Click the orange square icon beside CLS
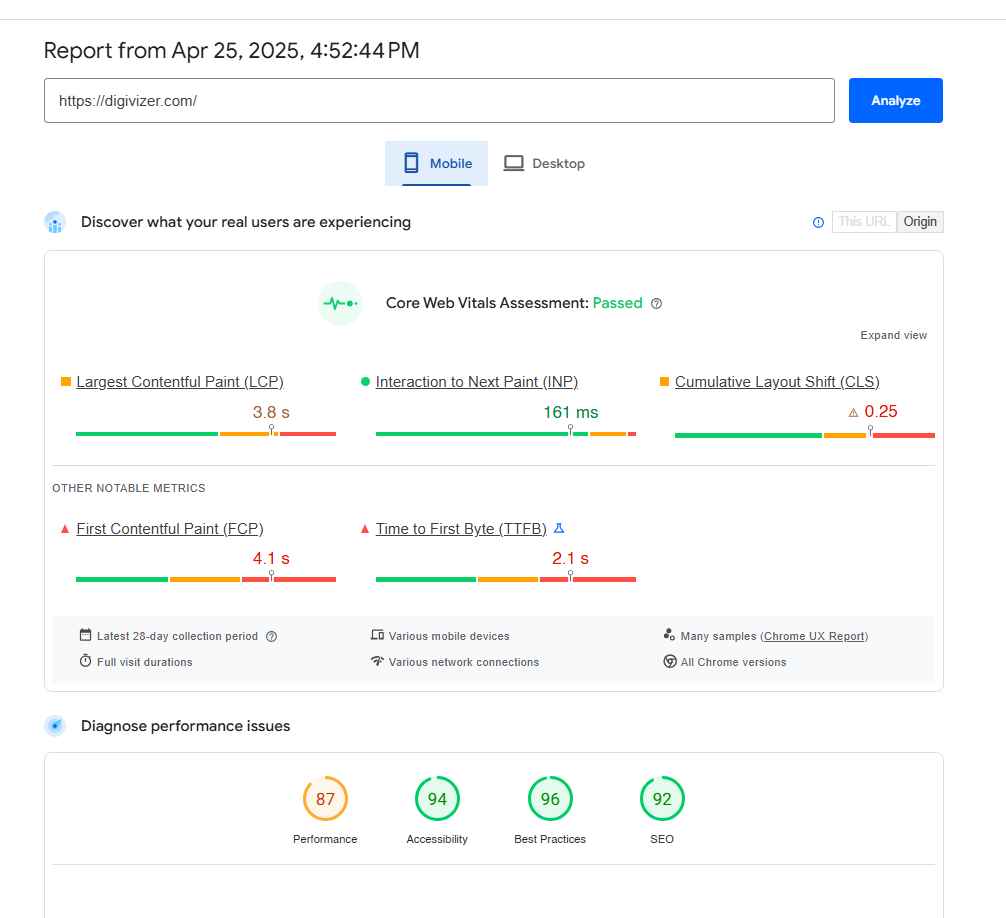 (x=664, y=382)
